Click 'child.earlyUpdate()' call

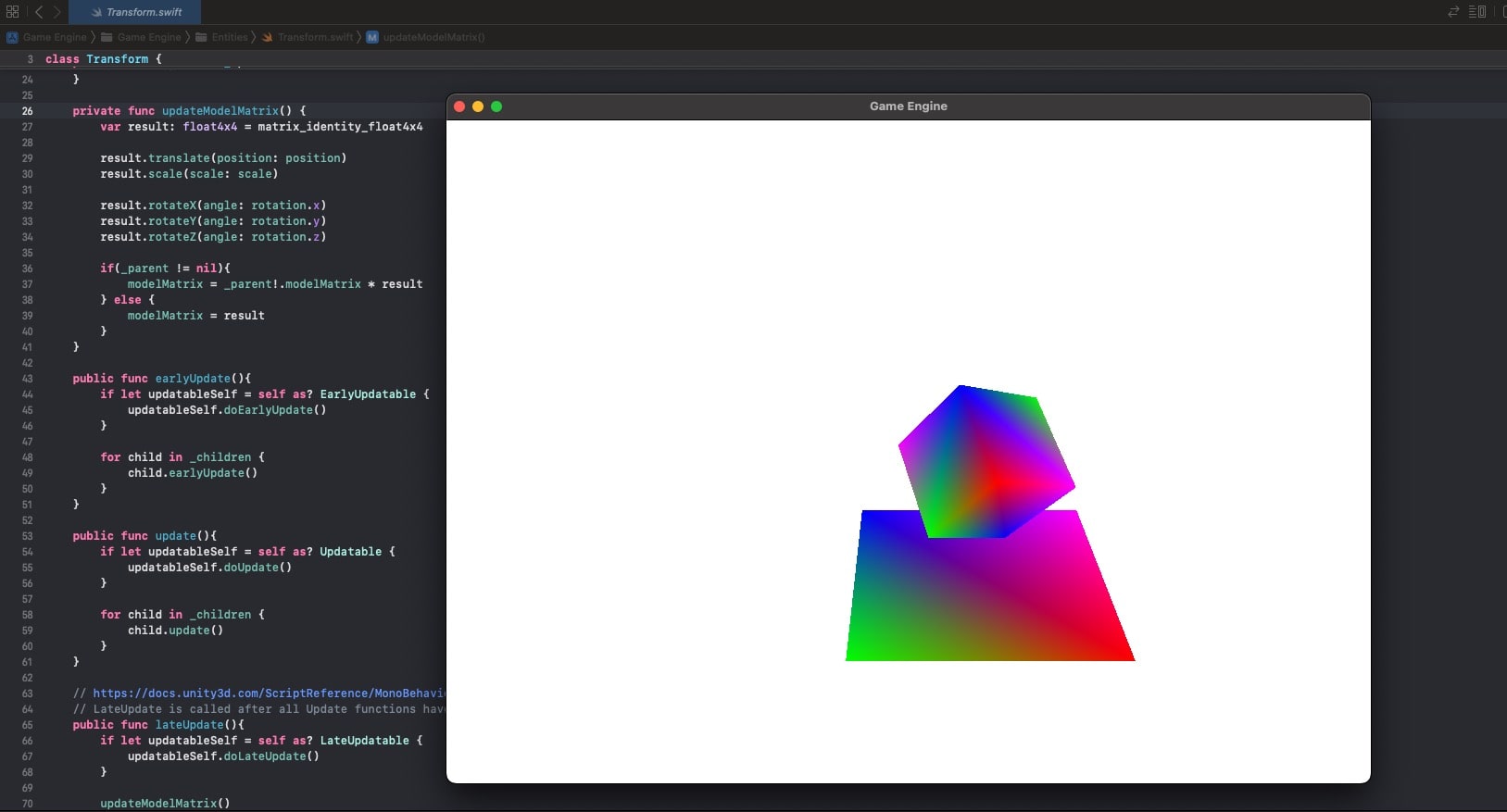pyautogui.click(x=193, y=473)
